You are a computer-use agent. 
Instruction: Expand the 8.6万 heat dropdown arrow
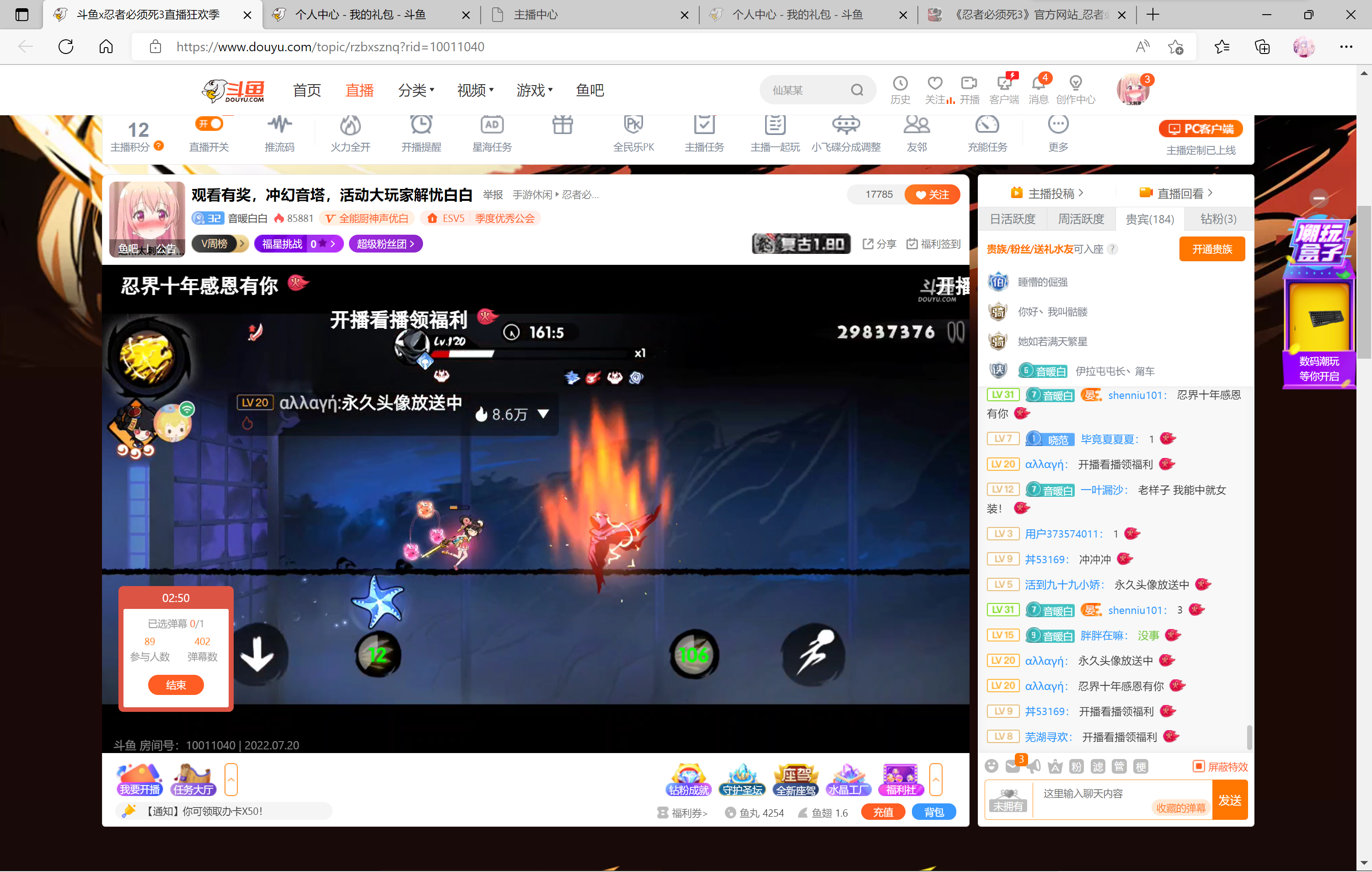coord(544,414)
